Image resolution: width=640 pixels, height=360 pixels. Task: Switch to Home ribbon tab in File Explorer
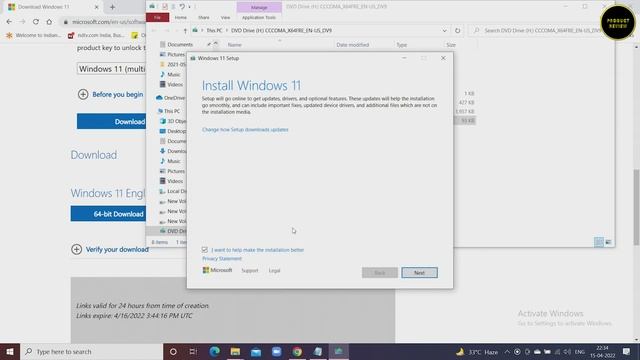[x=180, y=18]
